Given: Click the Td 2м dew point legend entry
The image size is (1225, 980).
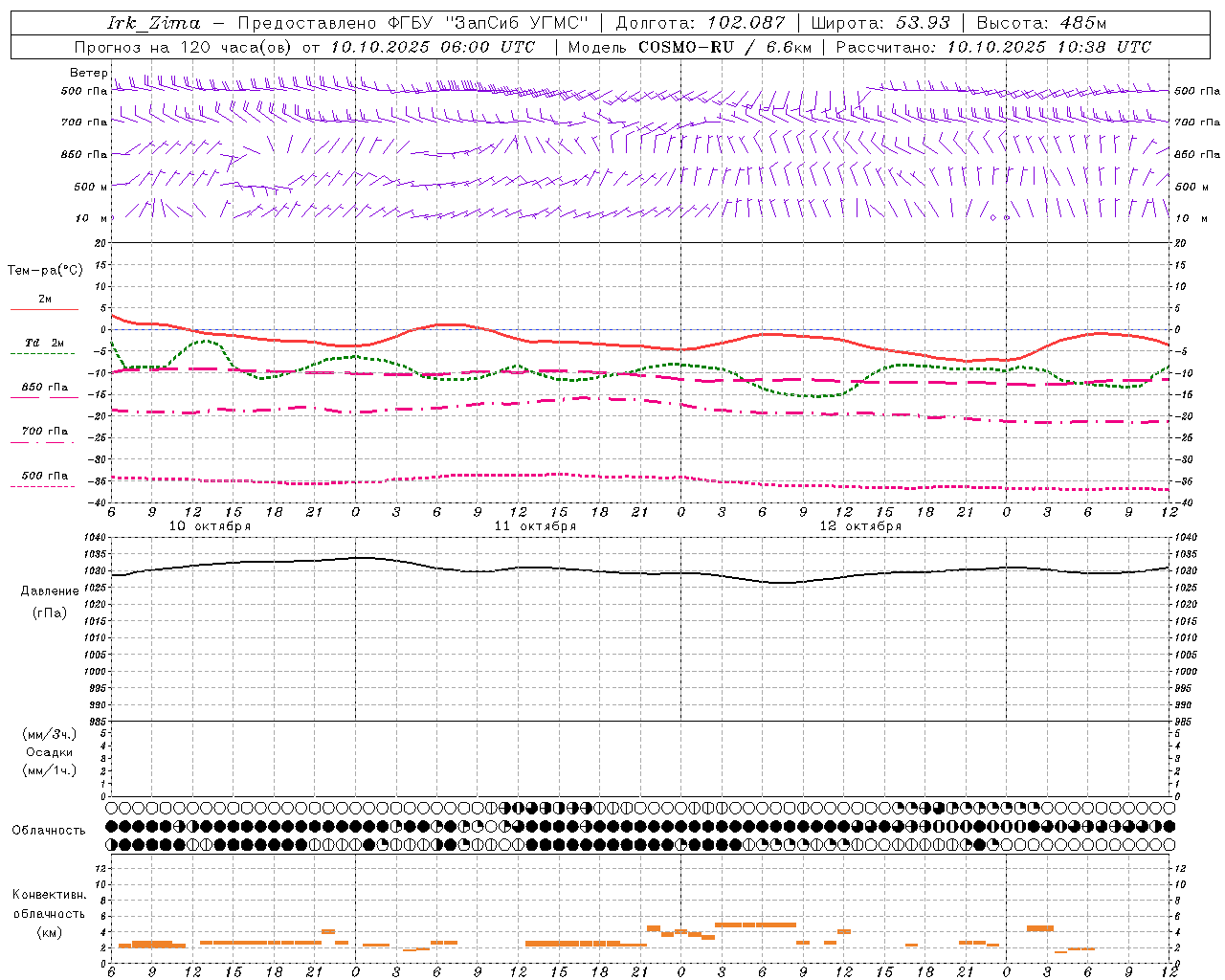Looking at the screenshot, I should [44, 346].
